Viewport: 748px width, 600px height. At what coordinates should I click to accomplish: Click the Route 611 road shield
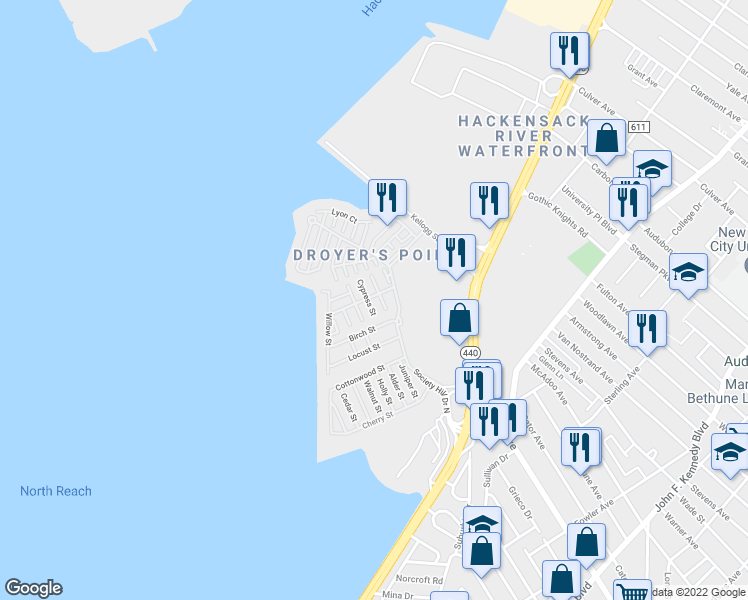(x=639, y=127)
